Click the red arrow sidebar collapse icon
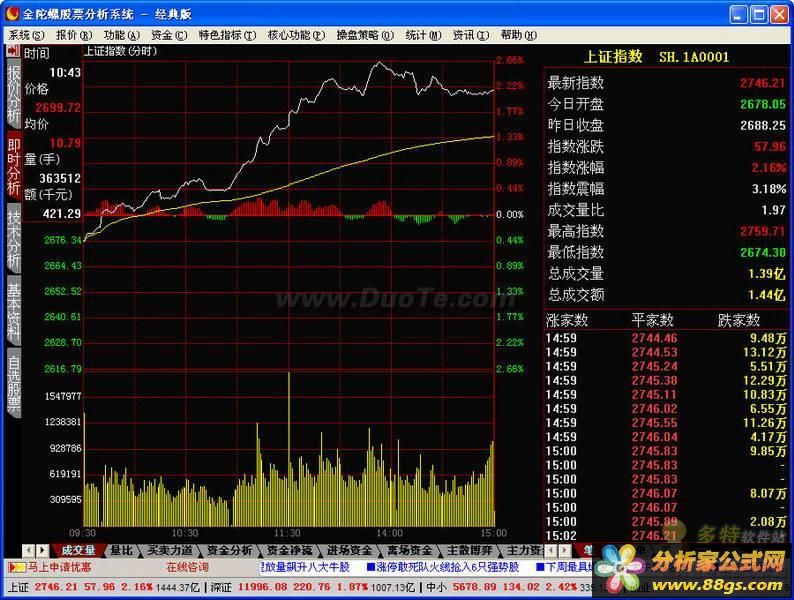 (x=13, y=51)
